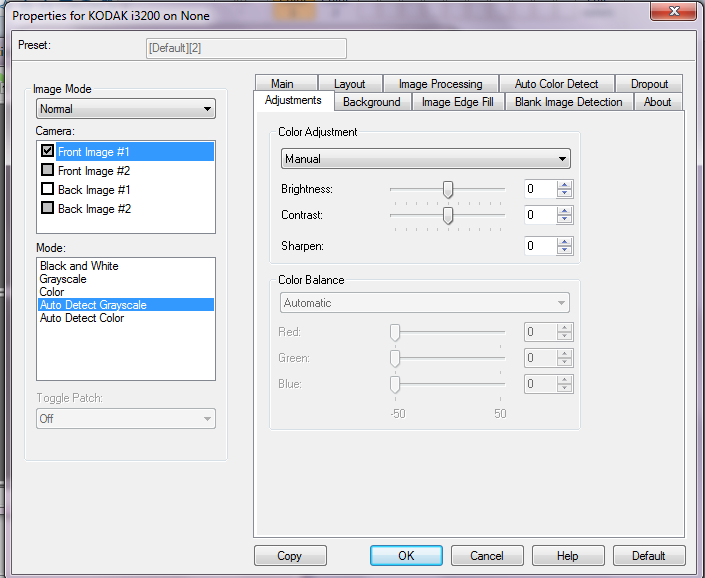The image size is (705, 578).
Task: Toggle the Back Image #1 checkbox
Action: click(47, 189)
